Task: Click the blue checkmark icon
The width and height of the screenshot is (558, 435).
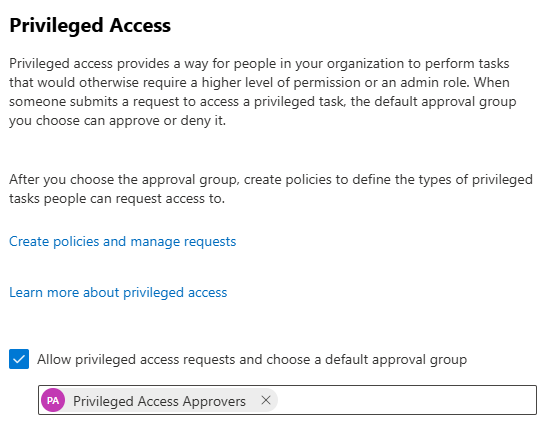Action: pyautogui.click(x=19, y=359)
